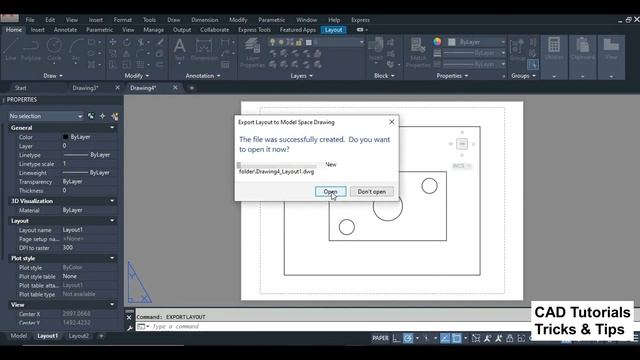Open the File menu
Viewport: 640px width, 360px height.
(30, 20)
